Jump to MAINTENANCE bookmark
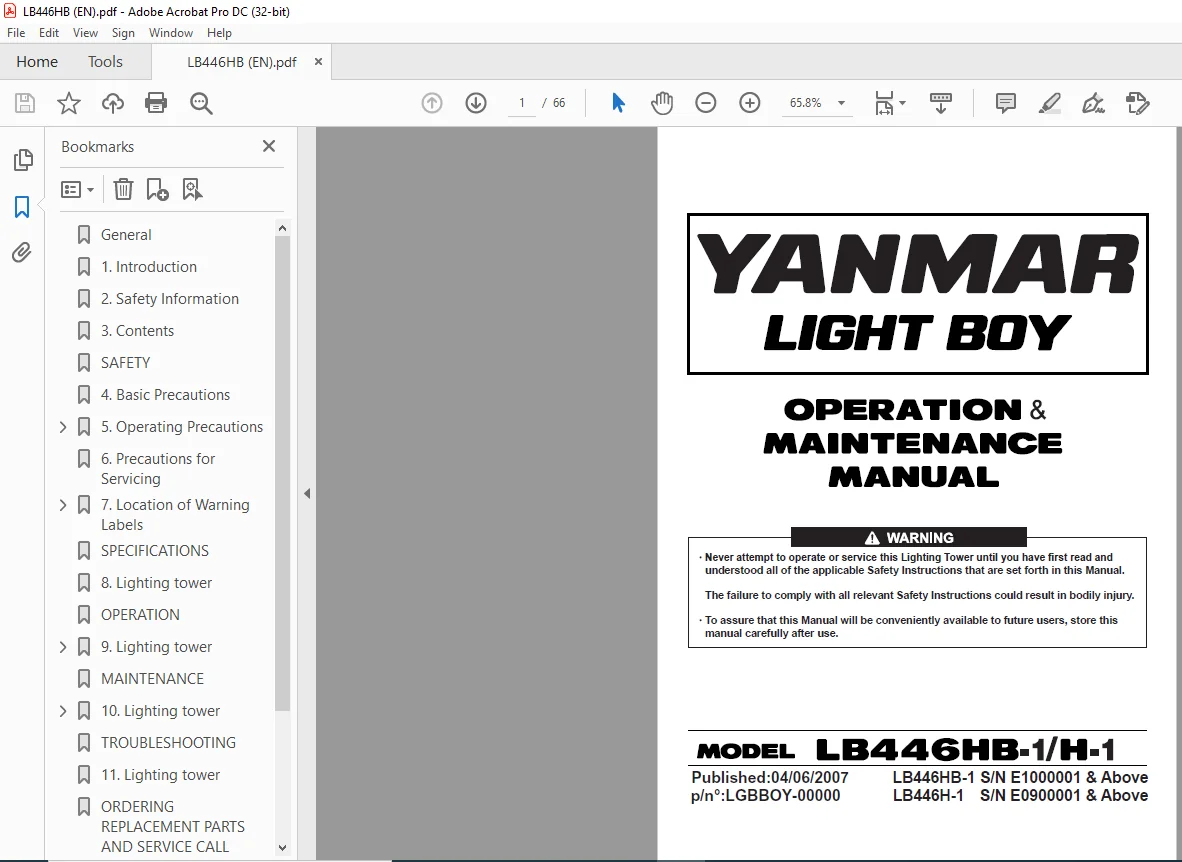The width and height of the screenshot is (1182, 862). [x=152, y=679]
